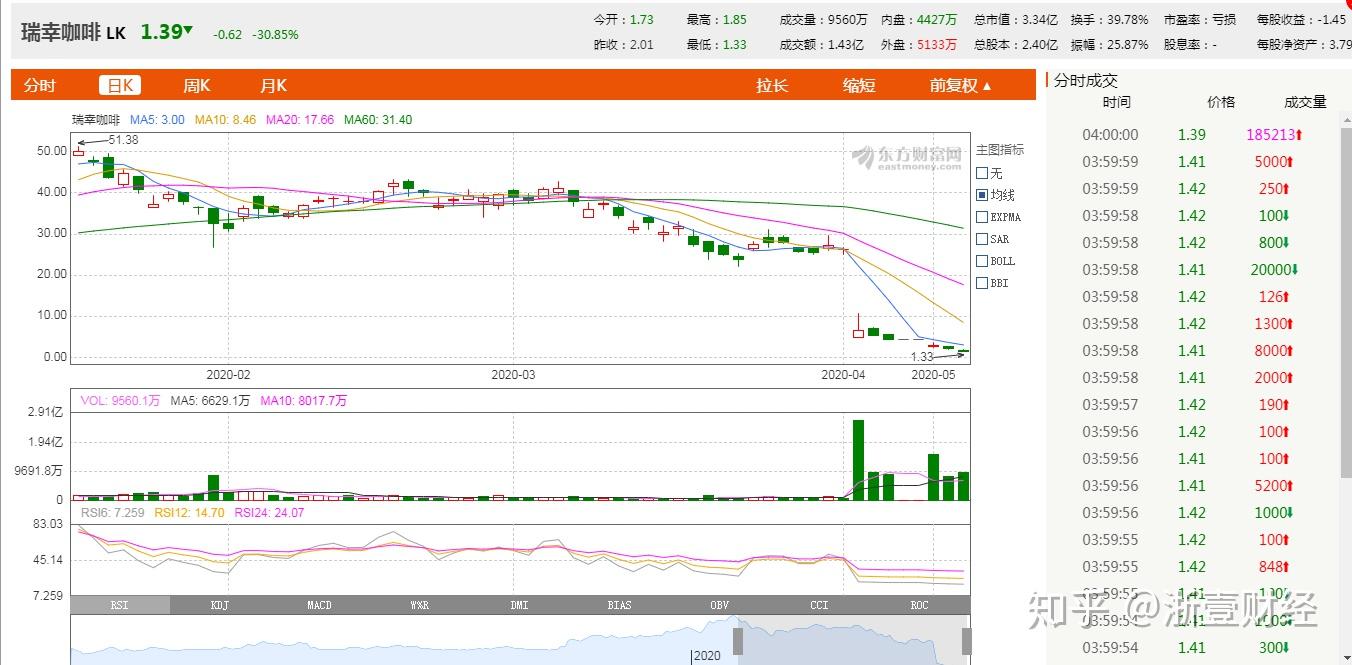Click the RSI6: 7.259 label
This screenshot has width=1352, height=665.
tap(112, 512)
